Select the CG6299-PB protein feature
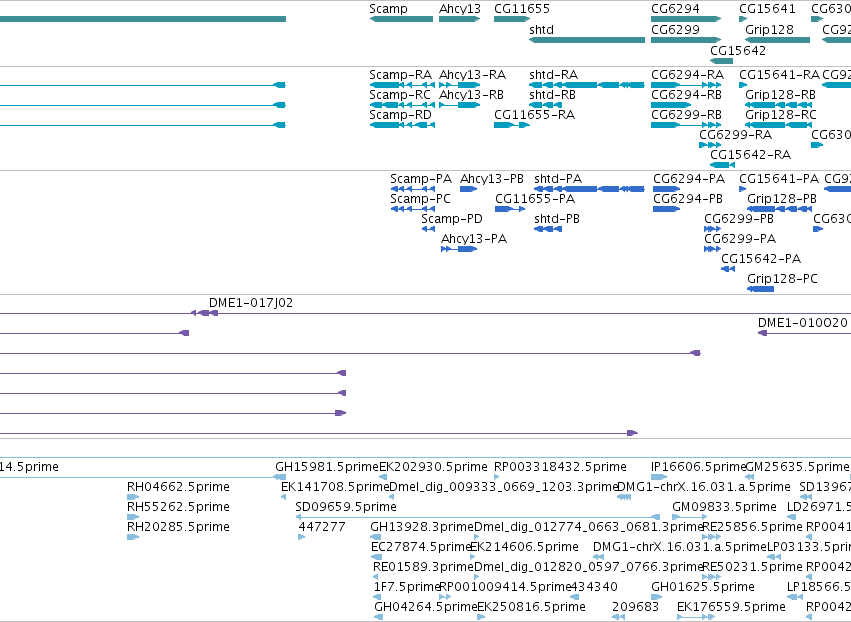This screenshot has height=622, width=851. click(713, 229)
